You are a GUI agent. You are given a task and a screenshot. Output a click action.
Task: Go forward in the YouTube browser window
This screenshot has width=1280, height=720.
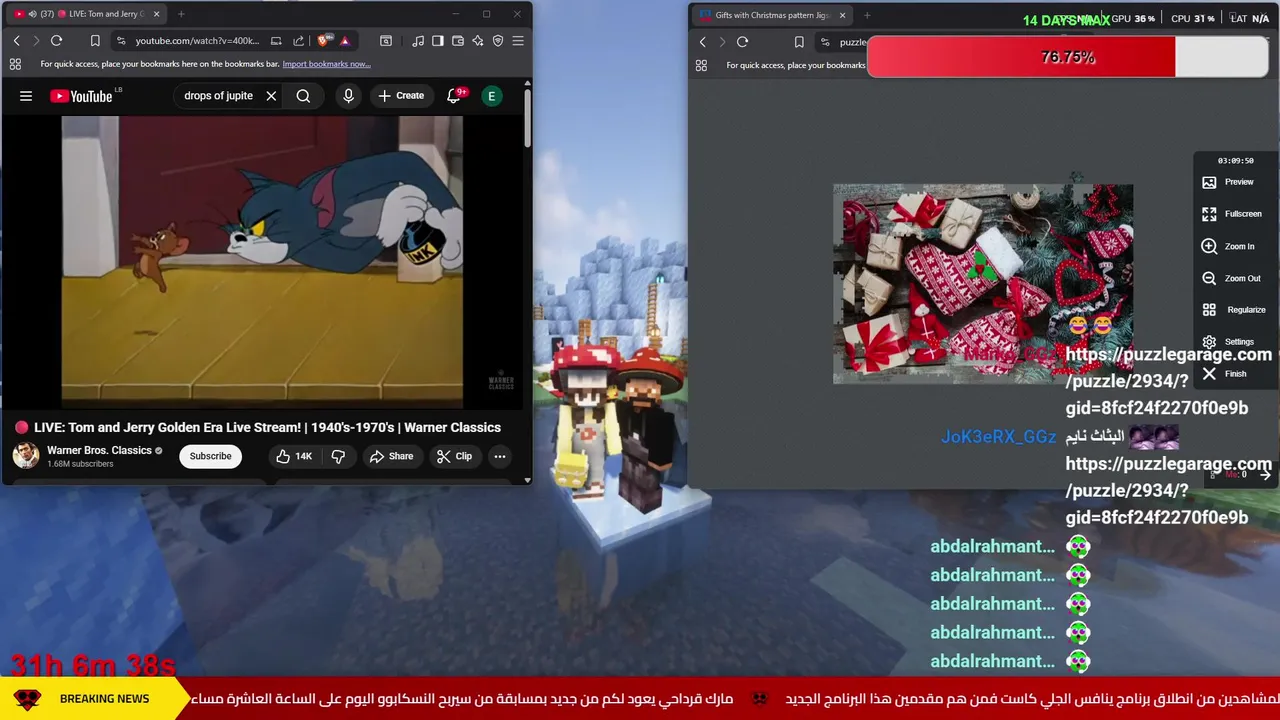click(x=36, y=41)
